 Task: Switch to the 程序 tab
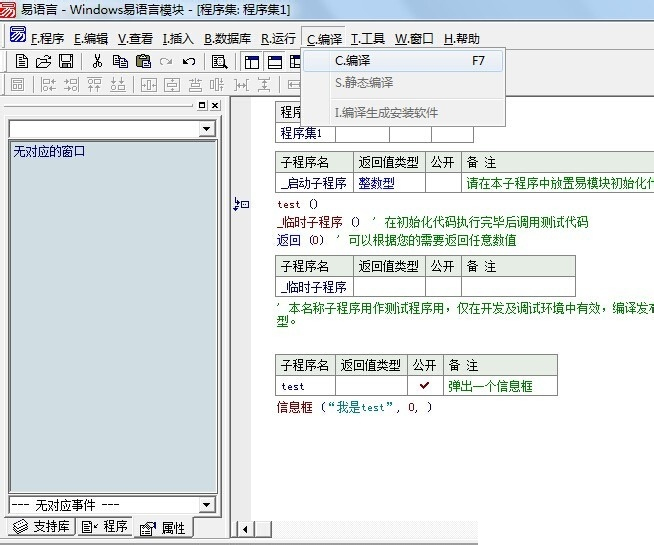click(x=105, y=526)
